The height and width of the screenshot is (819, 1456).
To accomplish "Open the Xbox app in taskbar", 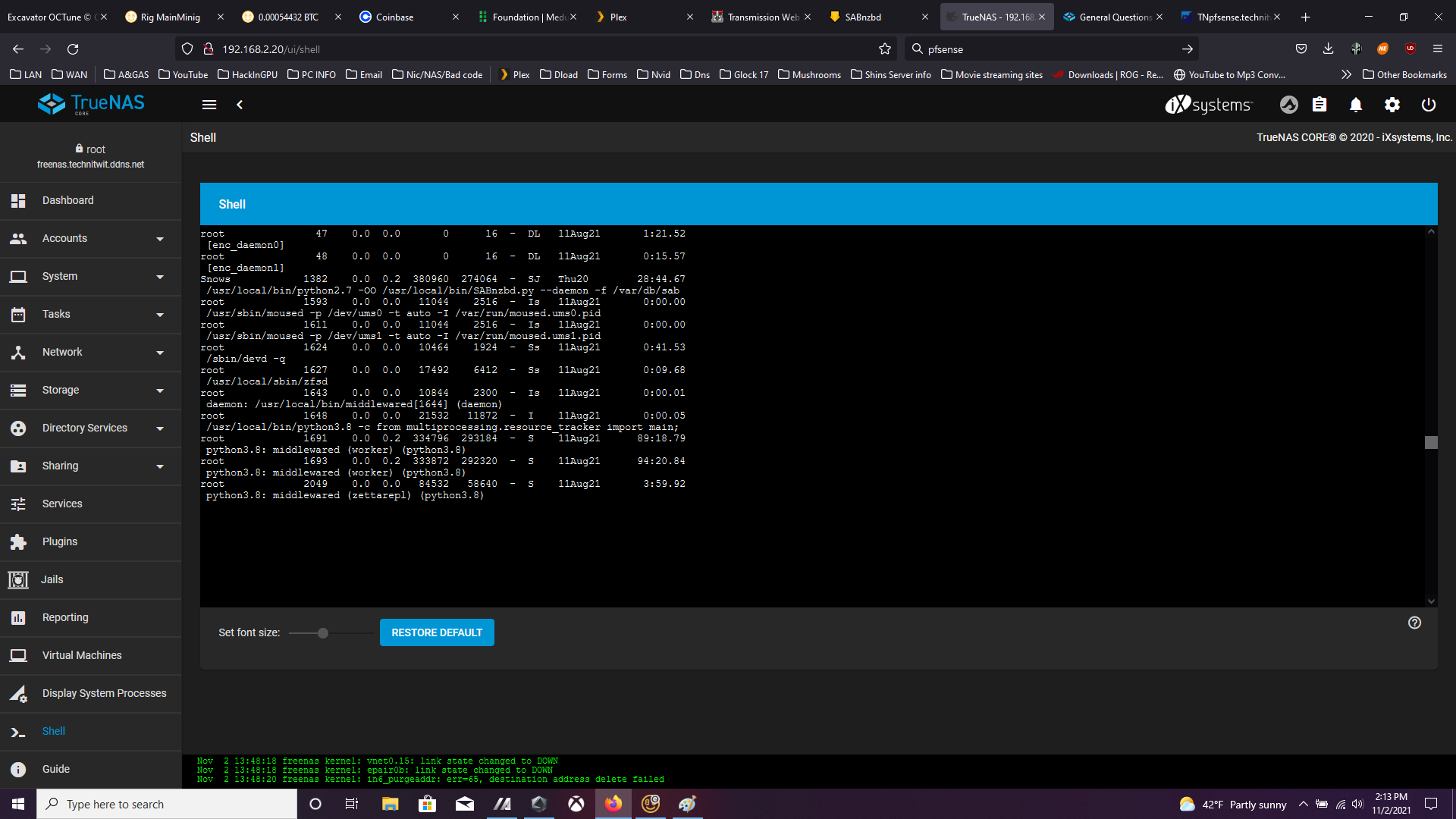I will [576, 804].
